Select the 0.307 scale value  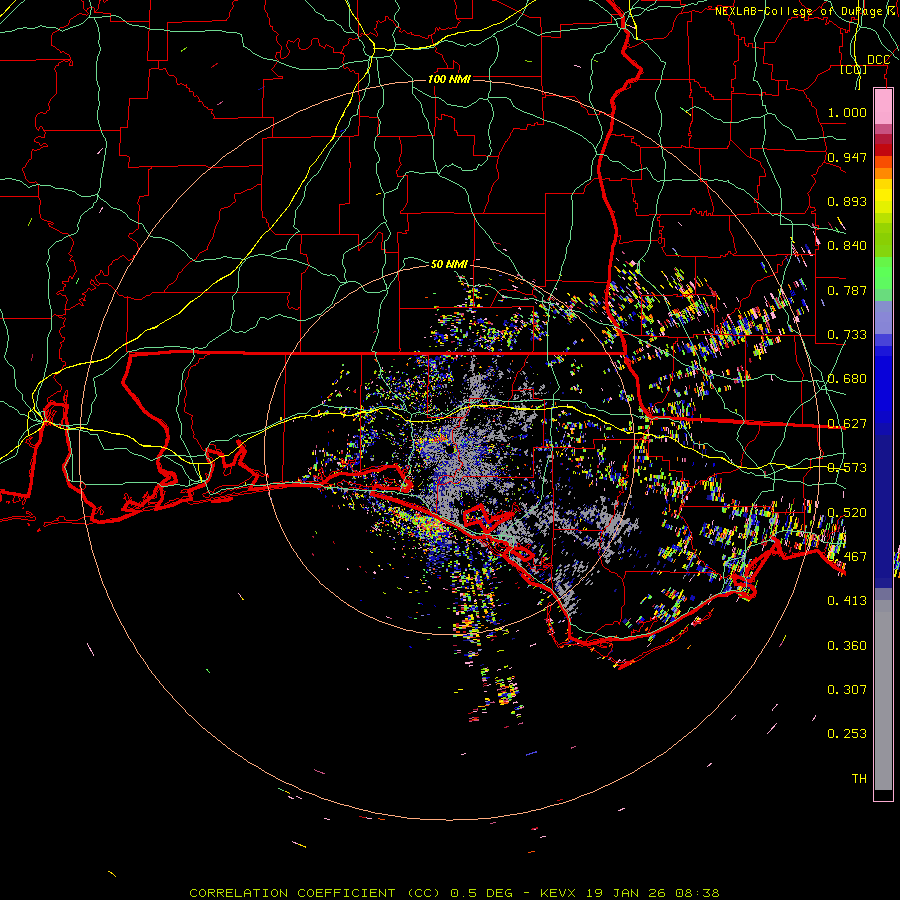click(847, 690)
